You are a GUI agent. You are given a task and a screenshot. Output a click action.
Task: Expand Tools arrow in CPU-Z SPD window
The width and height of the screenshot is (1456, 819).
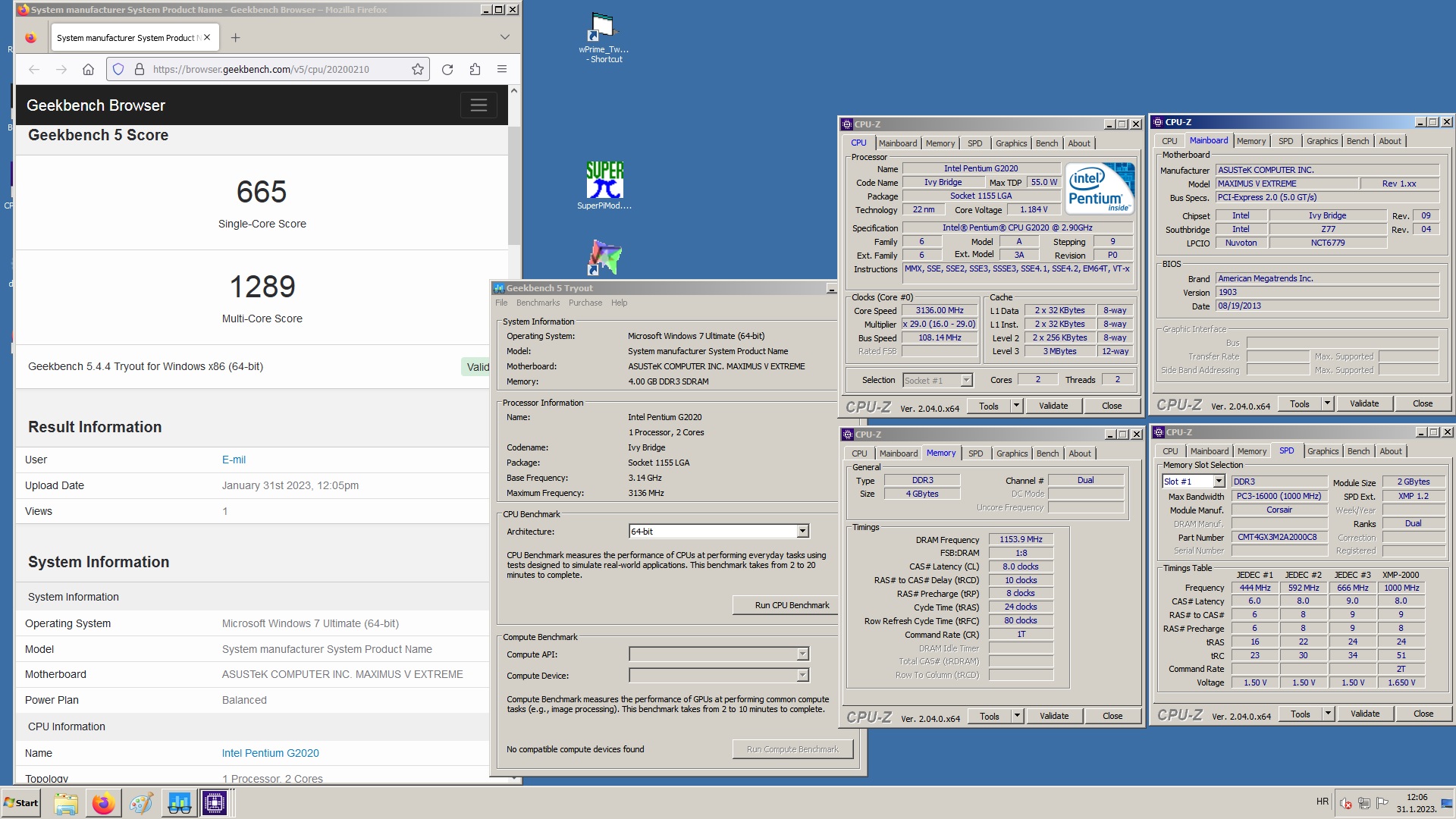tap(1328, 714)
